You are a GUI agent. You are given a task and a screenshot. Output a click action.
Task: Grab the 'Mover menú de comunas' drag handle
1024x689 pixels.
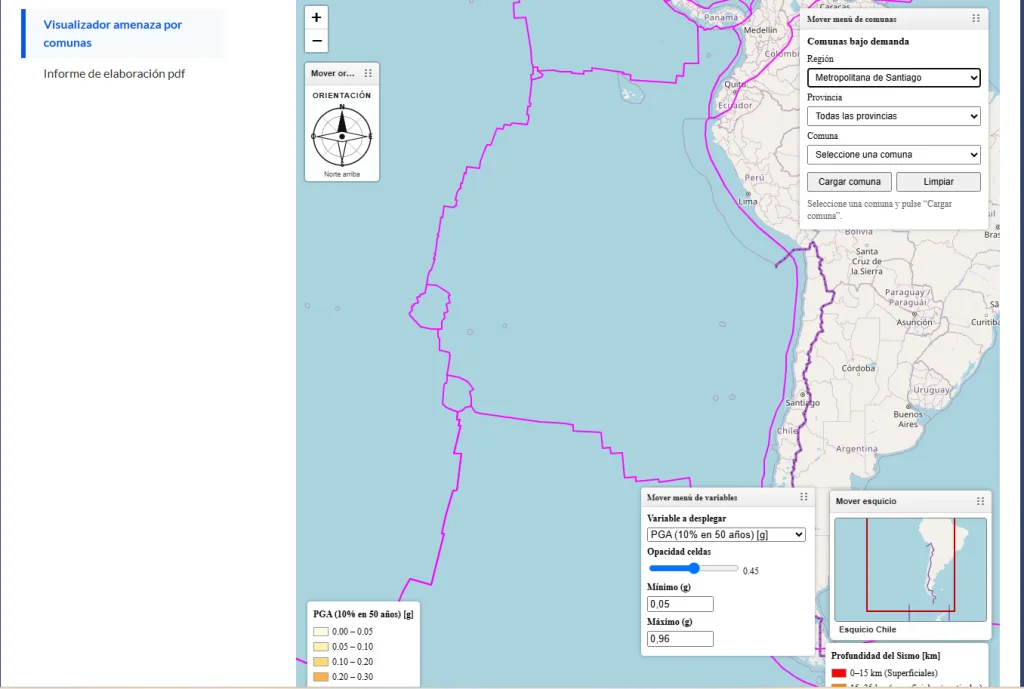pos(976,18)
